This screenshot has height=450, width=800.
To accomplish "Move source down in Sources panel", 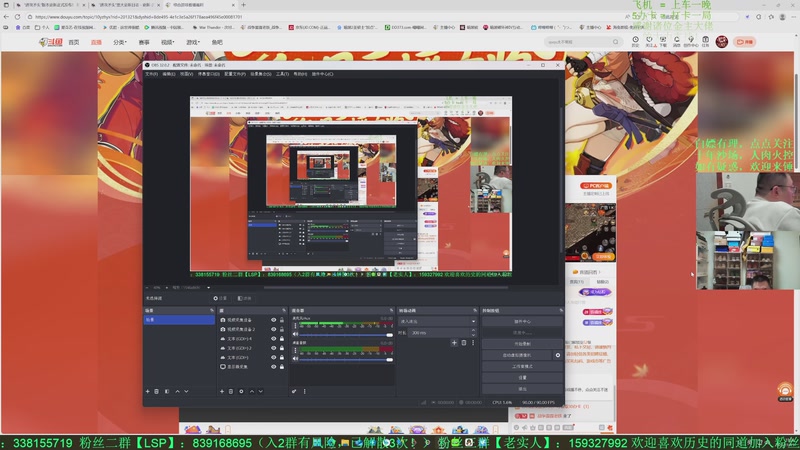I will [261, 391].
